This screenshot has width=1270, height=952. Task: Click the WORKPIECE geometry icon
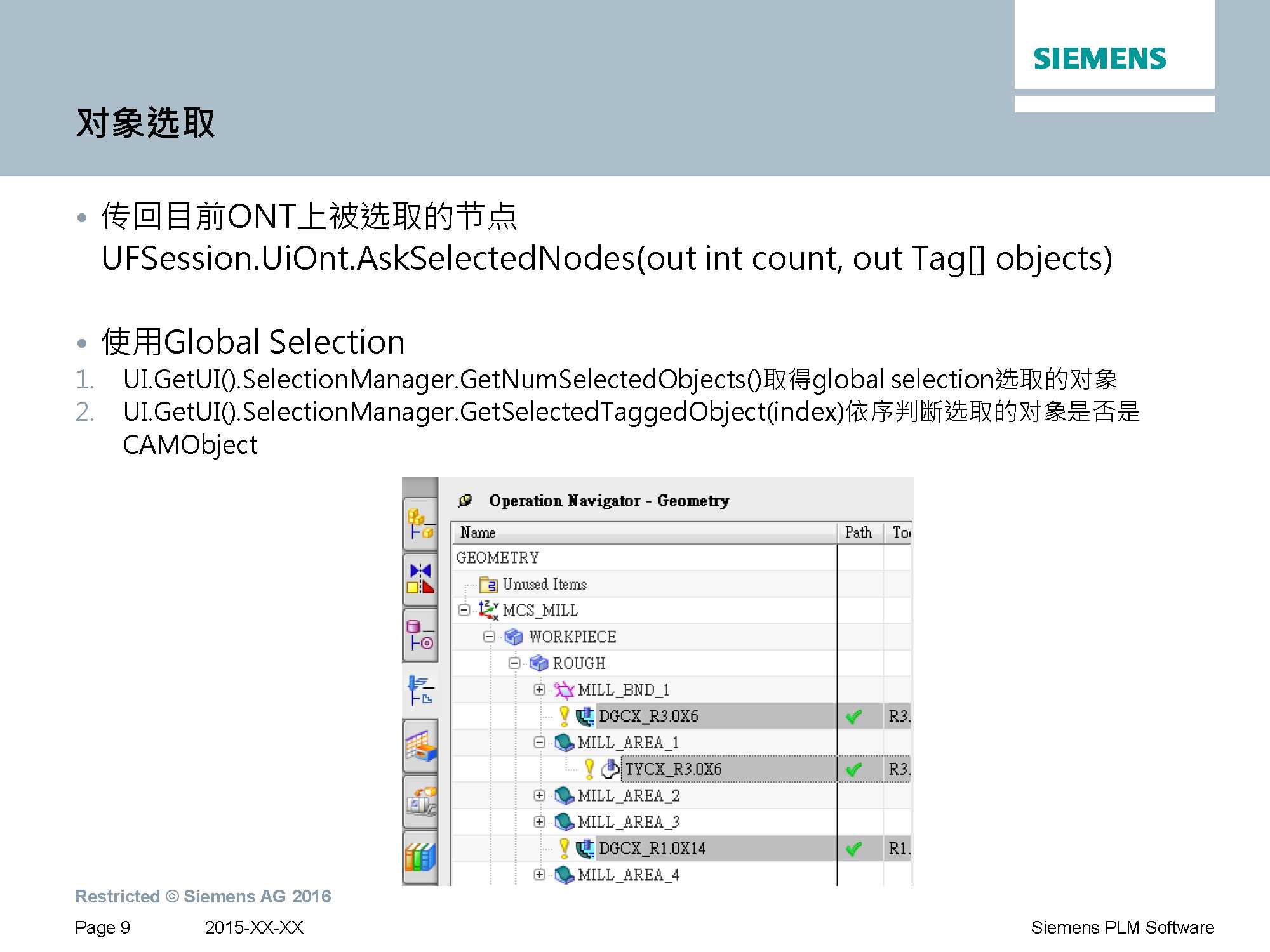514,637
